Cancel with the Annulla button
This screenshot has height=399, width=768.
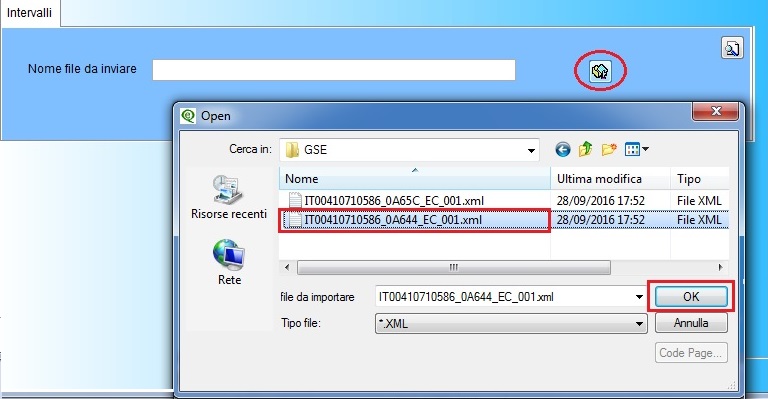(691, 323)
